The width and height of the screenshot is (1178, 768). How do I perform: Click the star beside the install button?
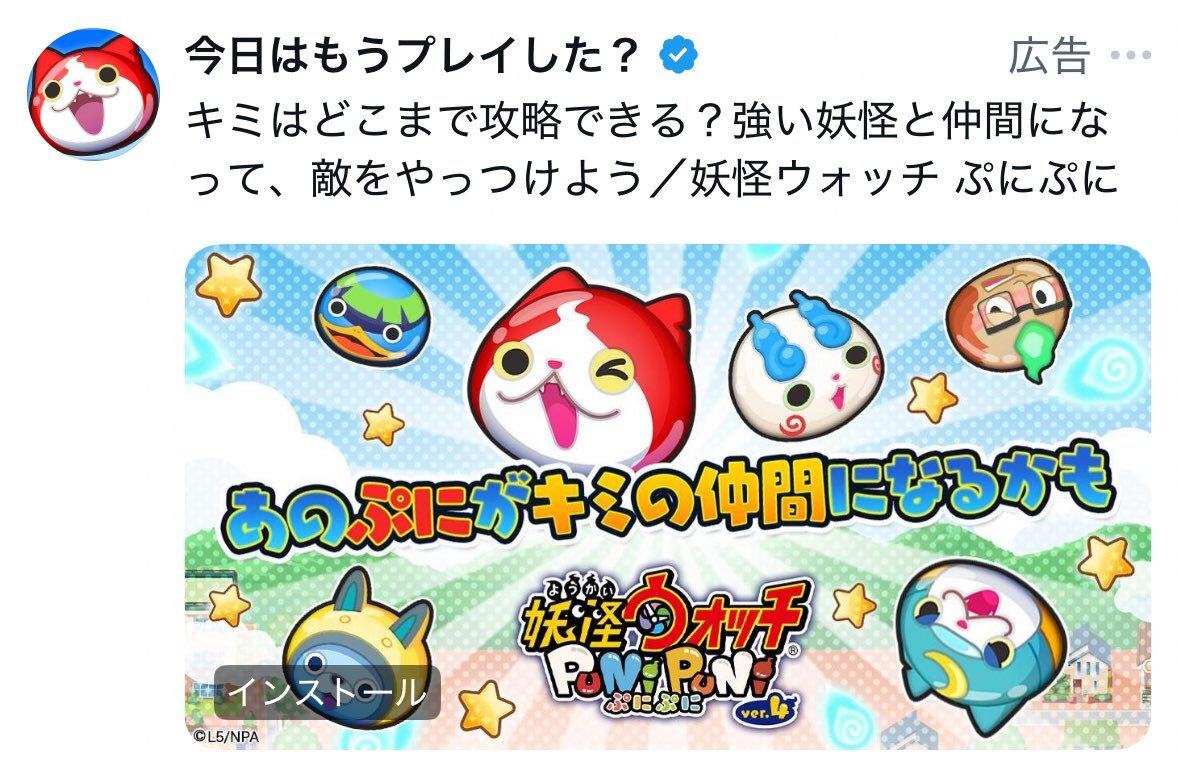[x=486, y=708]
